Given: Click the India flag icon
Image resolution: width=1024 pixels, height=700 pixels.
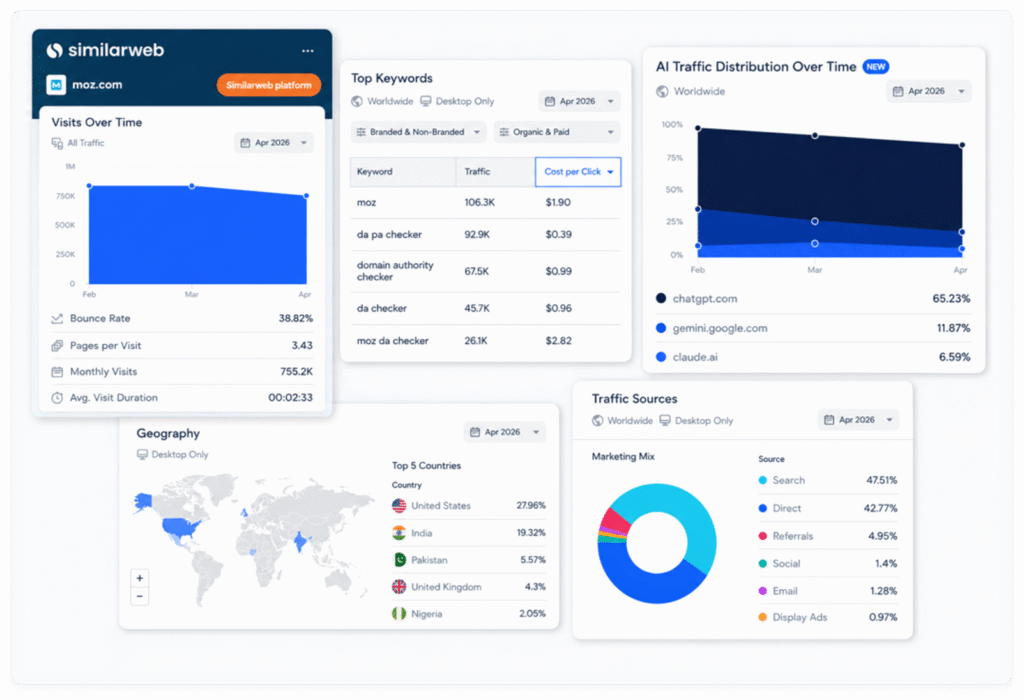Looking at the screenshot, I should pyautogui.click(x=399, y=533).
